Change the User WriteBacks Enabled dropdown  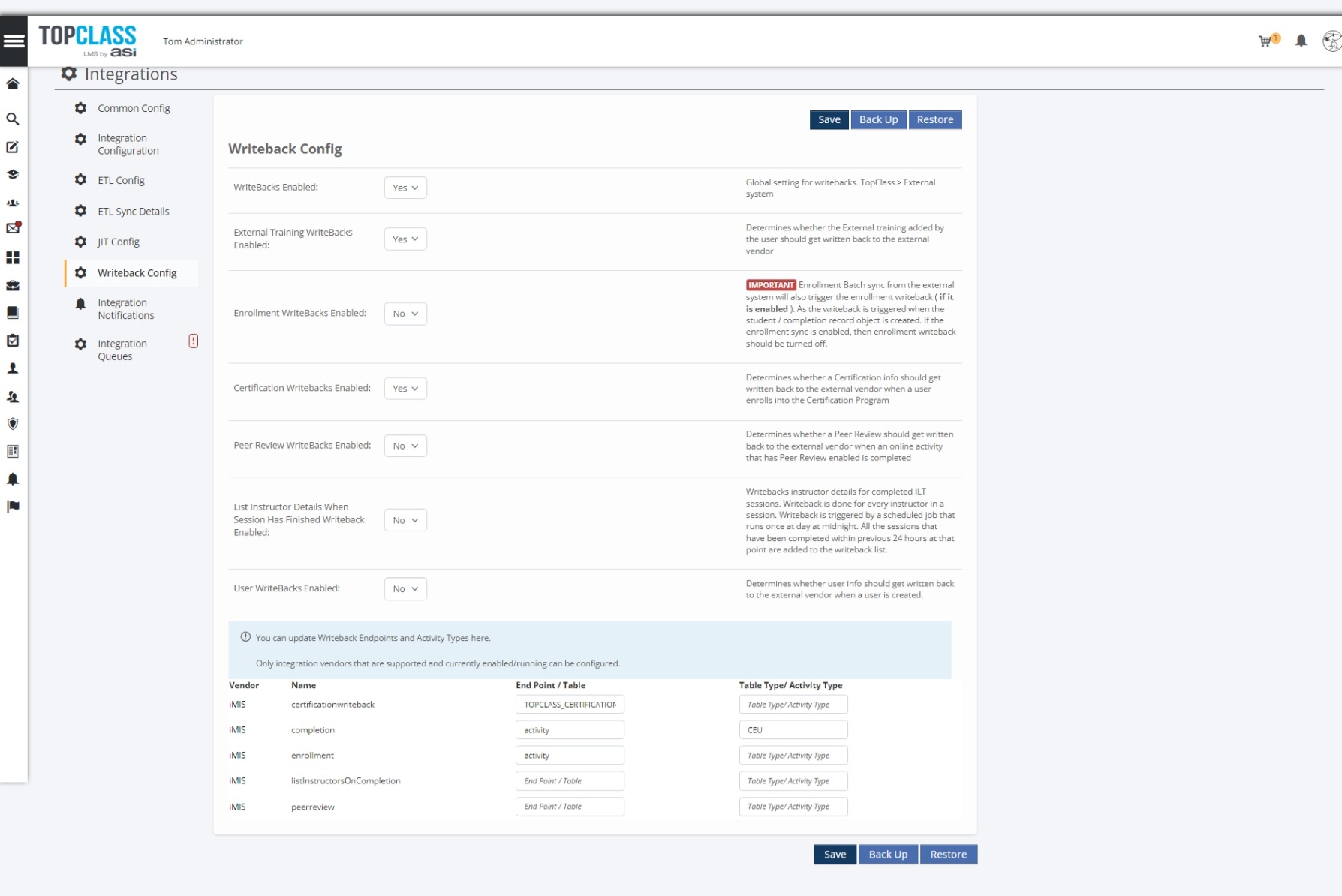click(x=405, y=589)
